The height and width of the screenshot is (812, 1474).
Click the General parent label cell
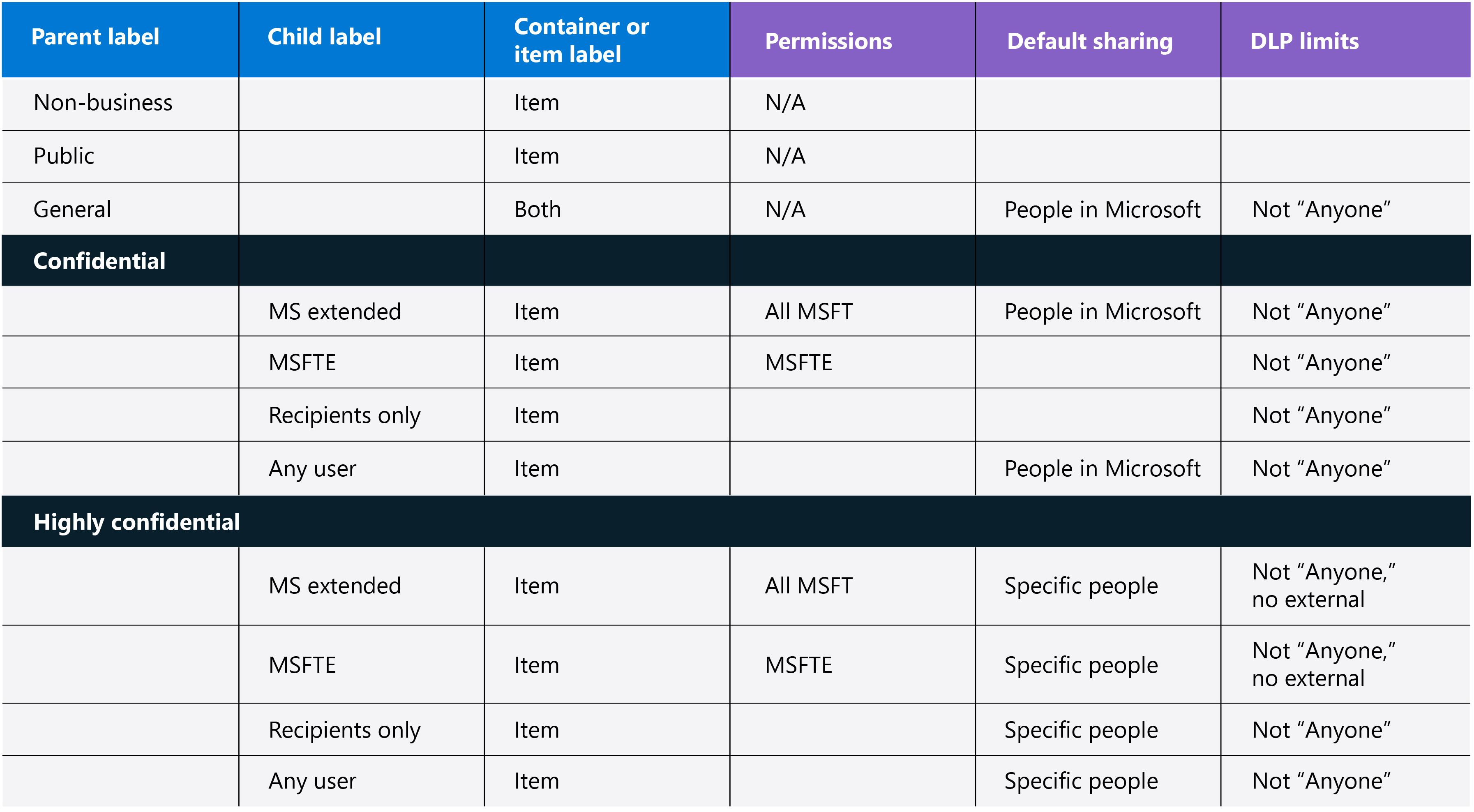(x=72, y=210)
